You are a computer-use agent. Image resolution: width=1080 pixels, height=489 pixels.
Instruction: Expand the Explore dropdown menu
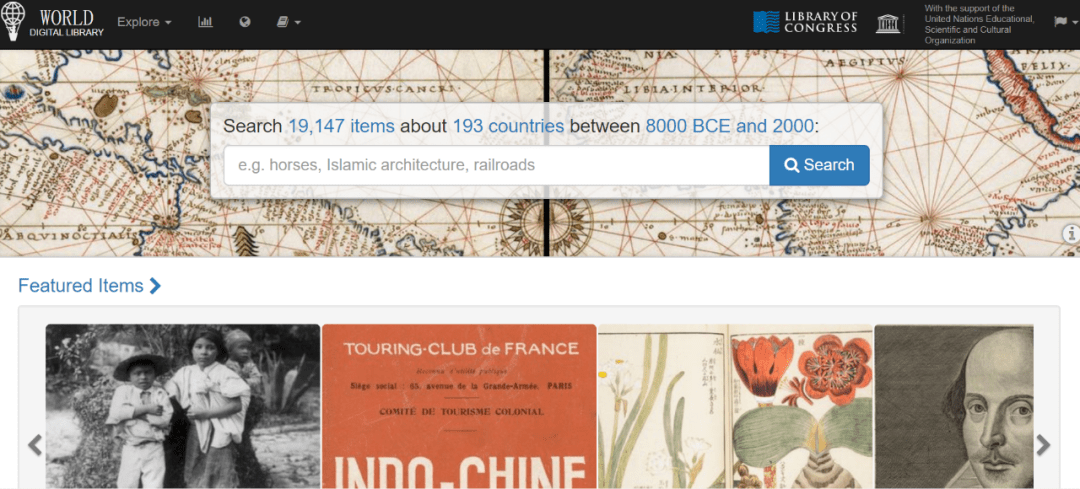[x=144, y=22]
